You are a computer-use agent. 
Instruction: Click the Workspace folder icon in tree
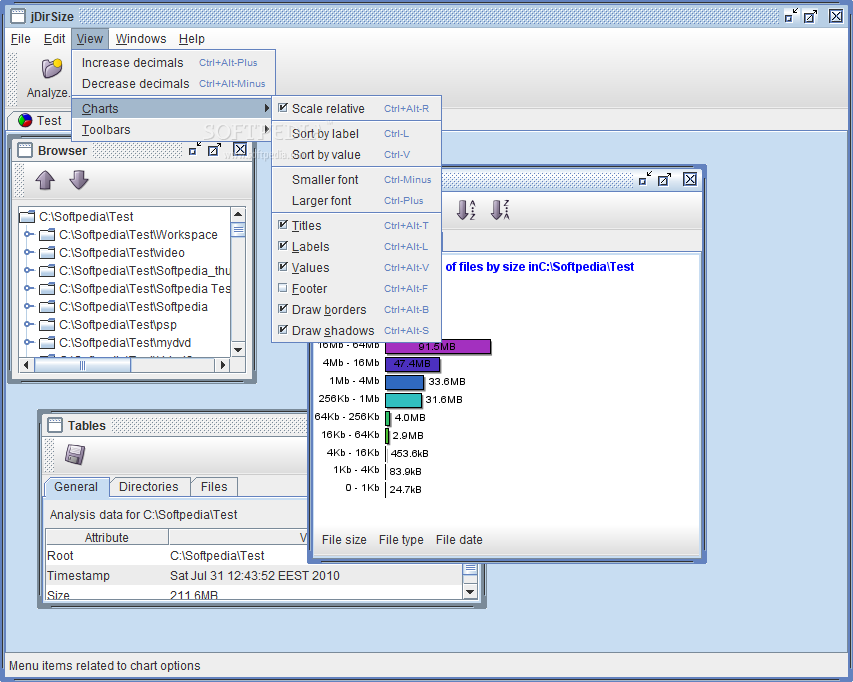[x=47, y=235]
